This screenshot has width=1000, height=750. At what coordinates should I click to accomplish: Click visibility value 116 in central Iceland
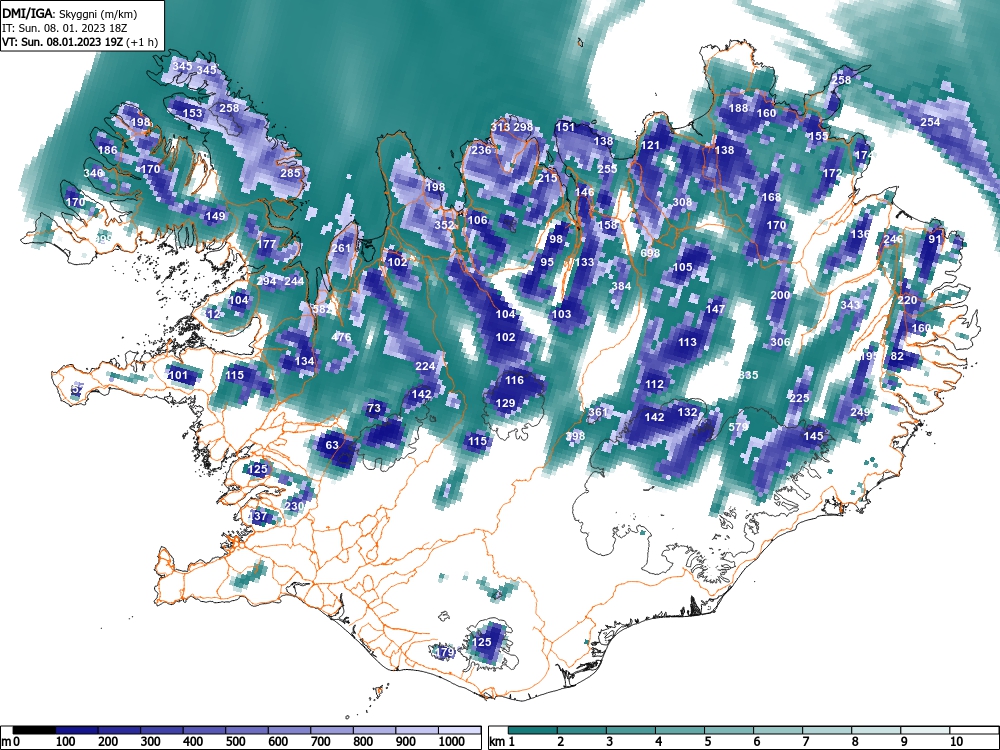point(514,380)
